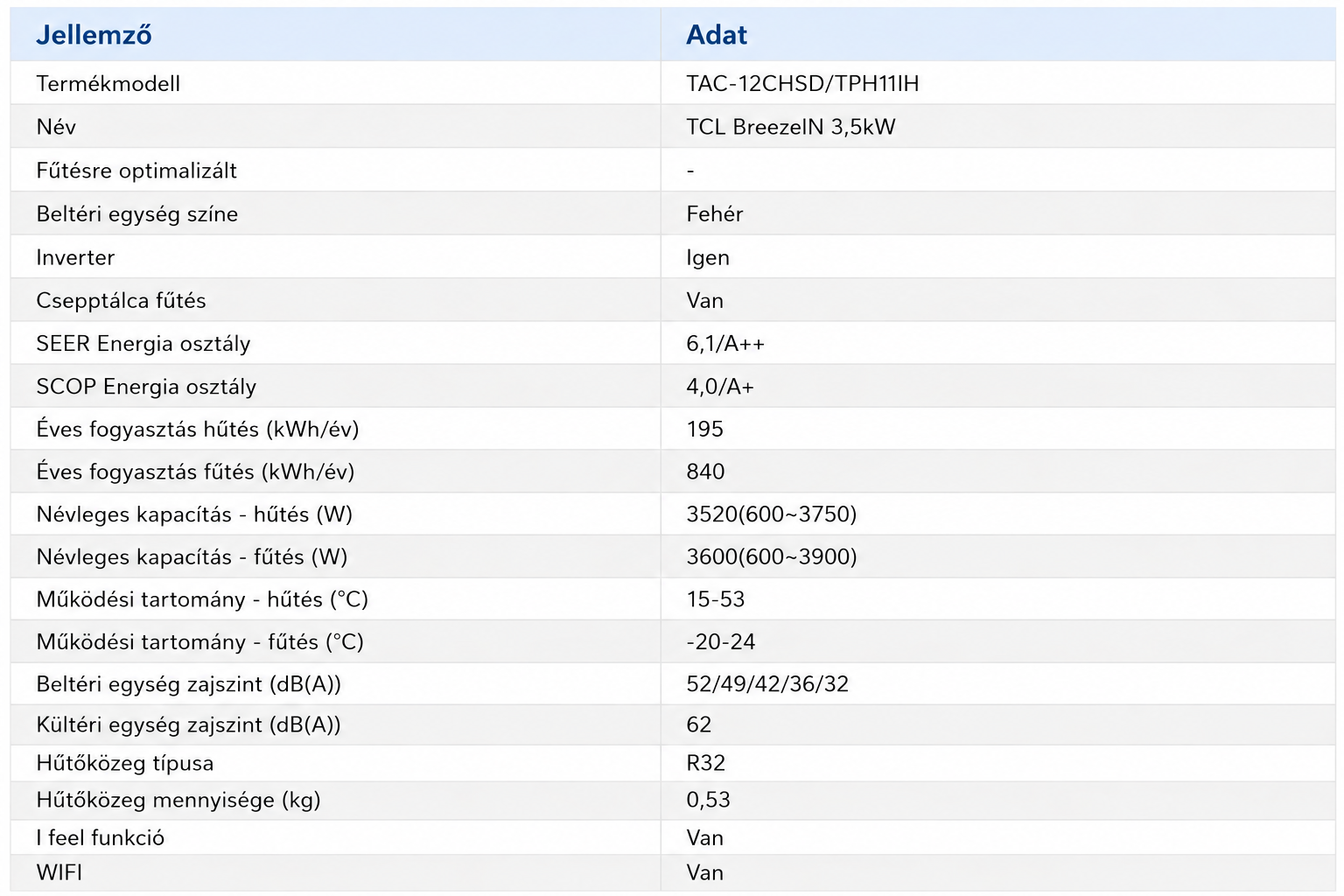Screen dimensions: 1344x896
Task: Select the 'Hűtőközeg típusa' label
Action: (x=125, y=763)
